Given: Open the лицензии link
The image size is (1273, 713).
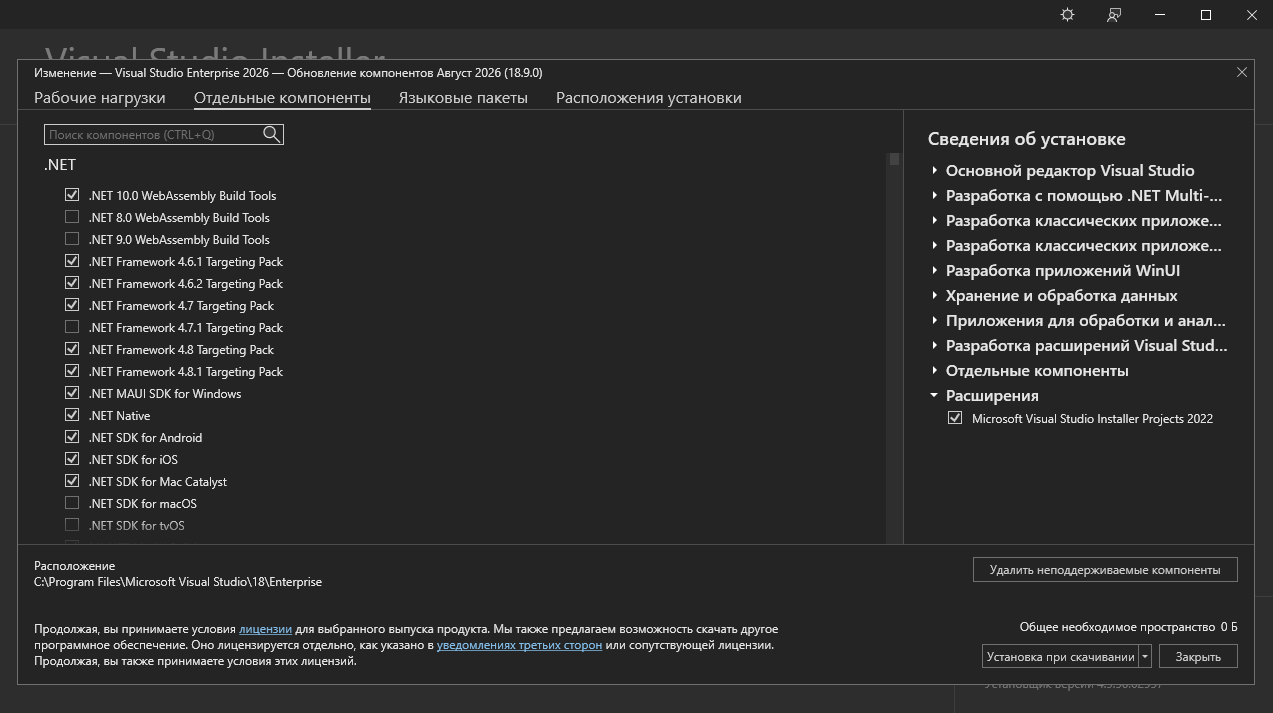Looking at the screenshot, I should pos(265,629).
